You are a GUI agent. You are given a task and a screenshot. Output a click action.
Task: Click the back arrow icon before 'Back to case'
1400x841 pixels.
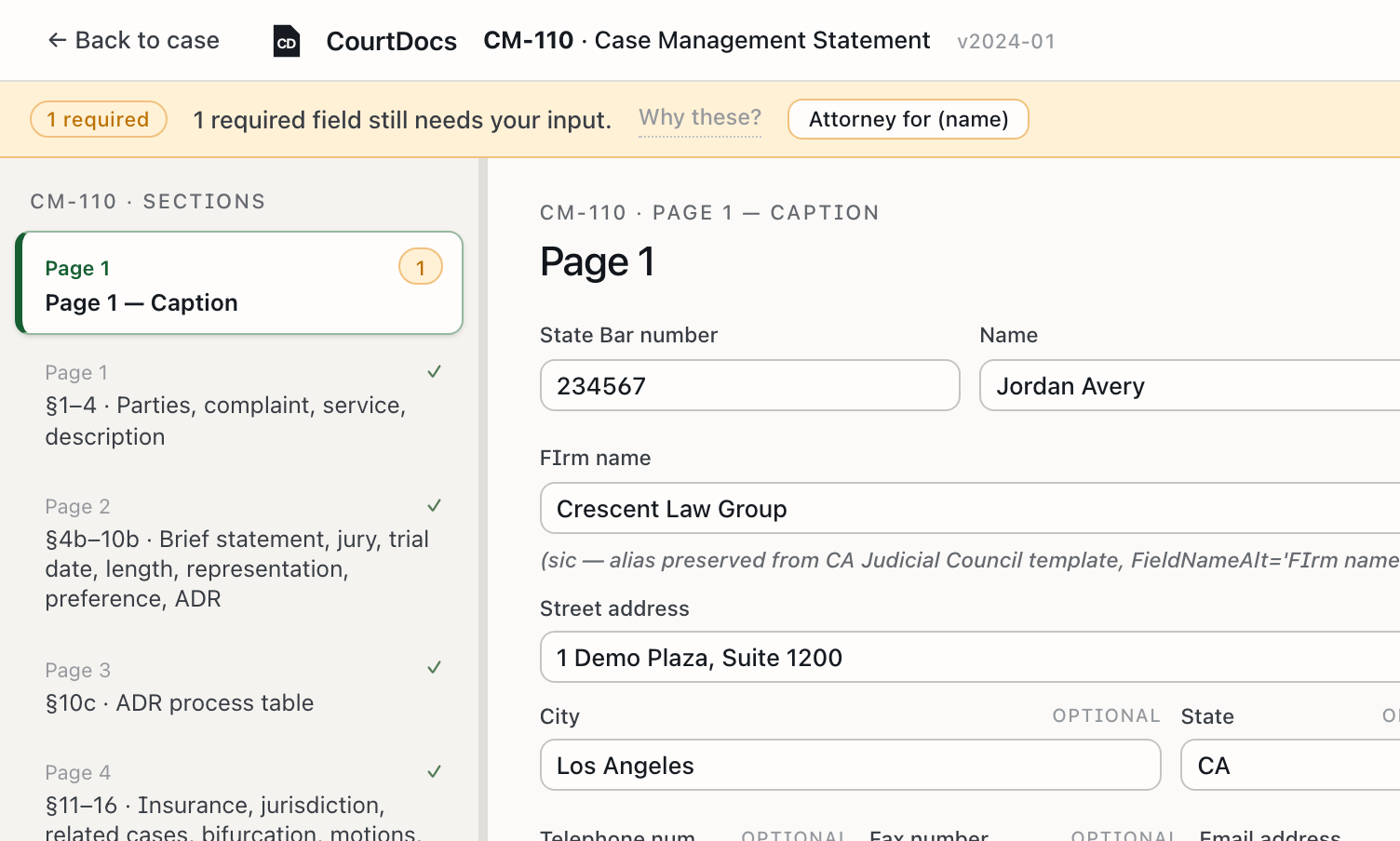point(57,40)
